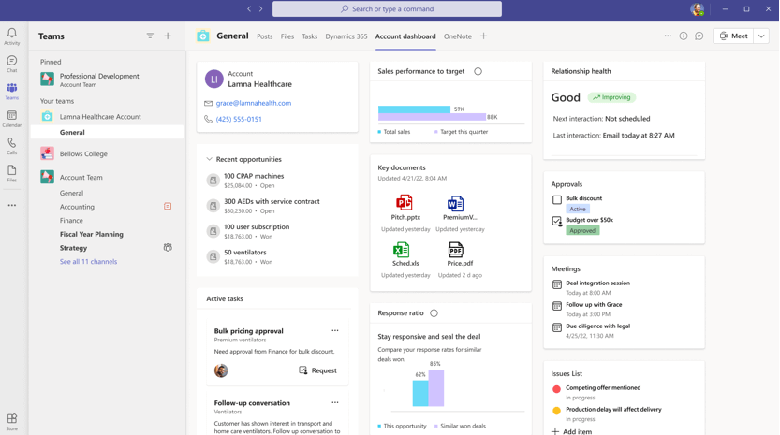This screenshot has height=435, width=780.
Task: Uncheck the Budget over $50k checkbox
Action: [557, 221]
